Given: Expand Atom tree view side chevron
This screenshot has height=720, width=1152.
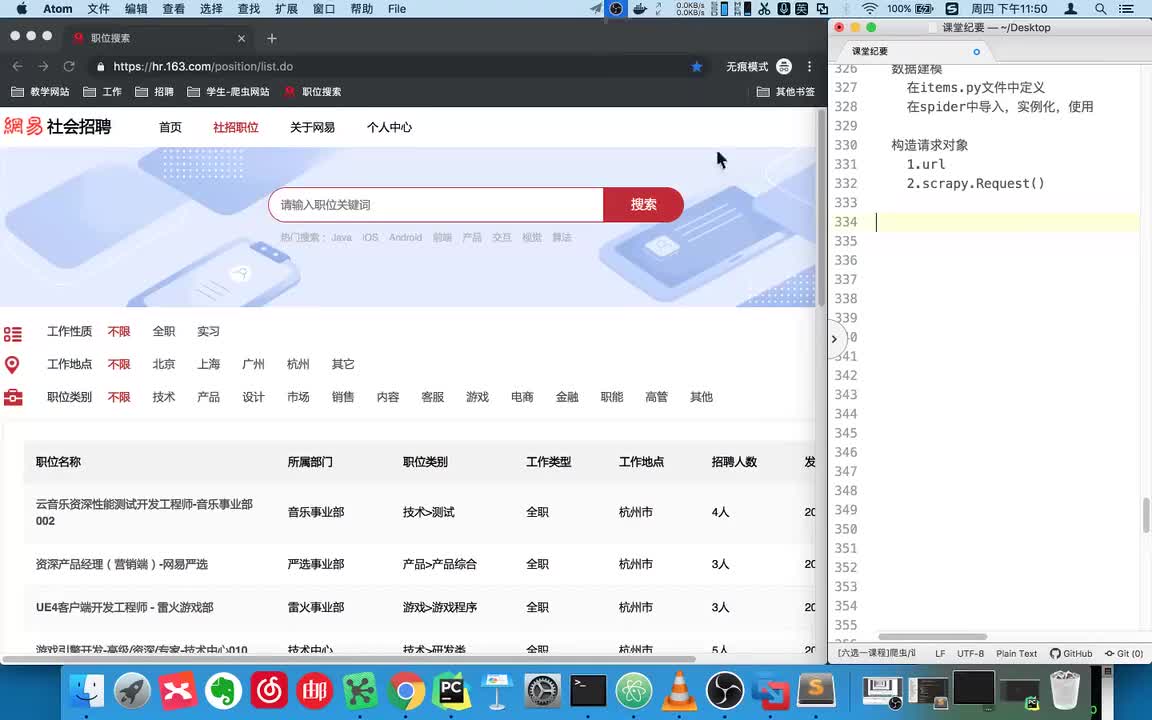Looking at the screenshot, I should (x=835, y=339).
